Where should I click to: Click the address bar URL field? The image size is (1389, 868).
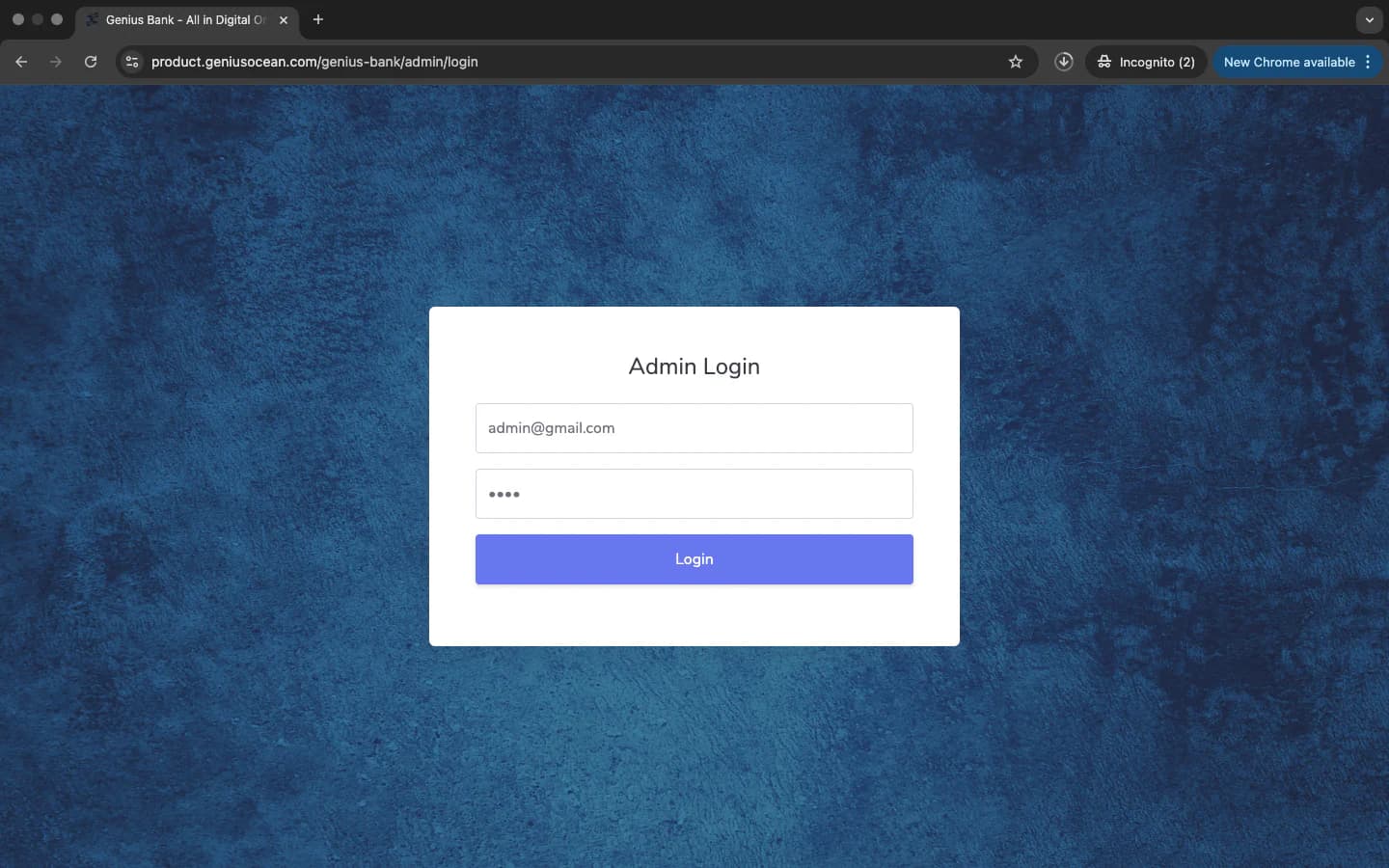(x=575, y=62)
